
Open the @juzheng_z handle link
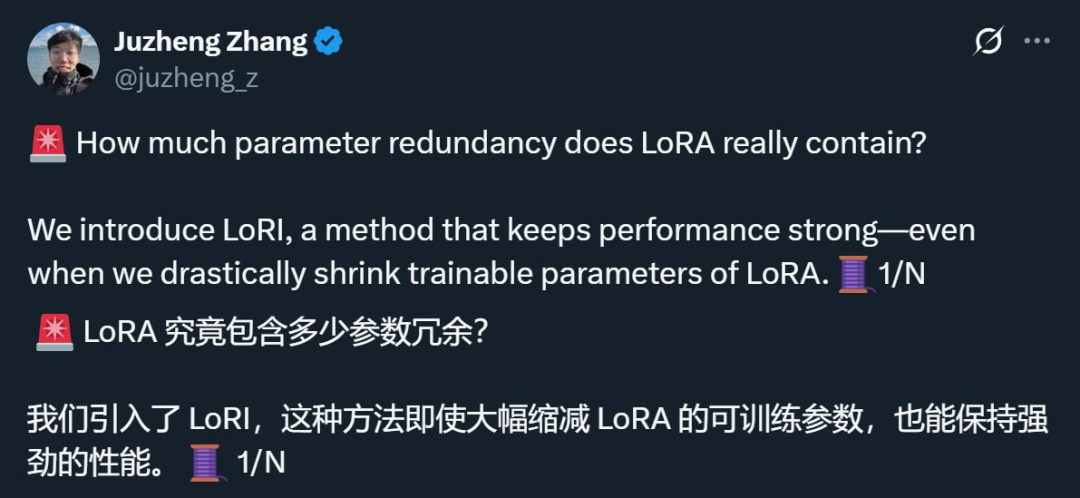click(x=186, y=79)
